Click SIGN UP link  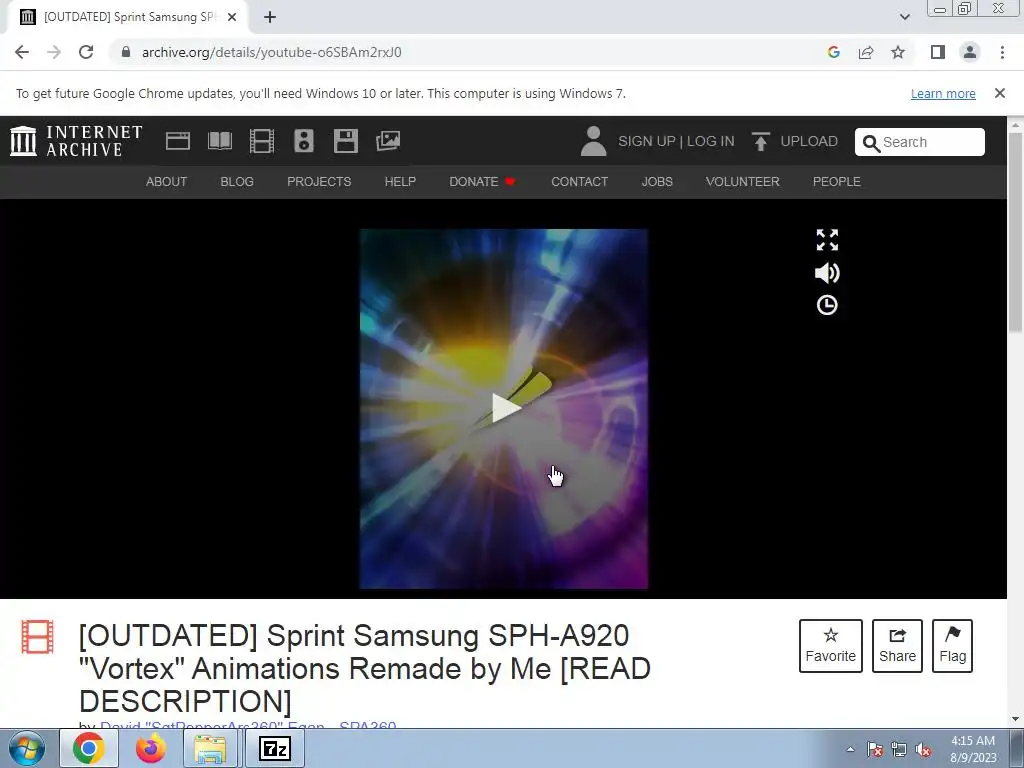pos(647,141)
